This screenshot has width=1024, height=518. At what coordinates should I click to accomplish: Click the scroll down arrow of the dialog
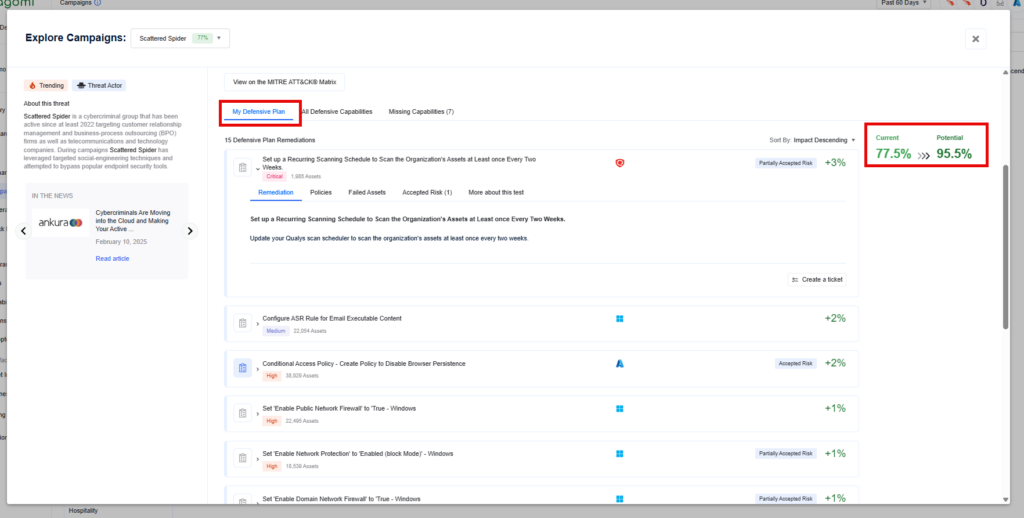coord(1006,500)
